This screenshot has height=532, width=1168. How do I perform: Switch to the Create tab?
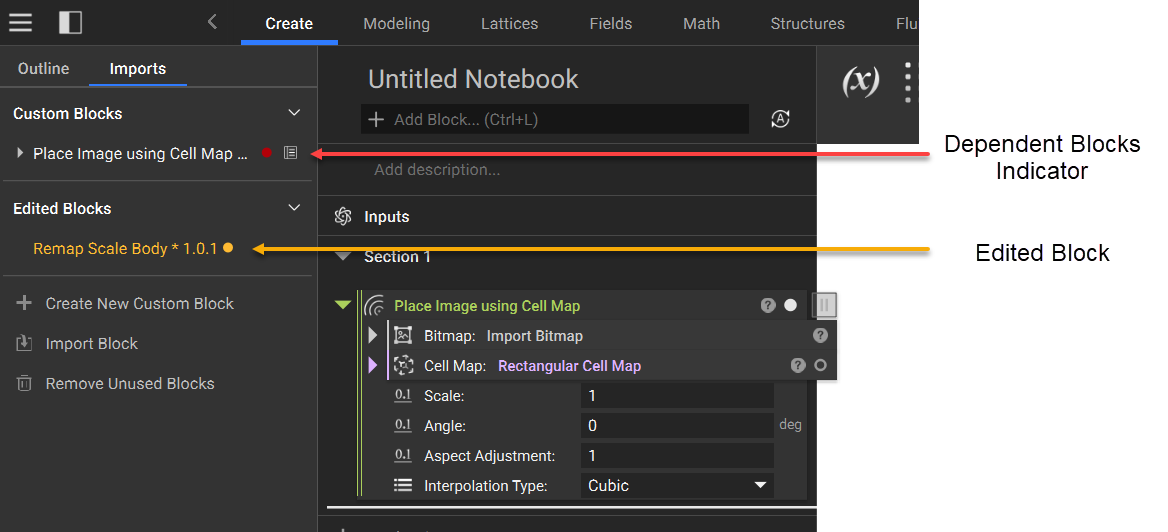tap(289, 23)
